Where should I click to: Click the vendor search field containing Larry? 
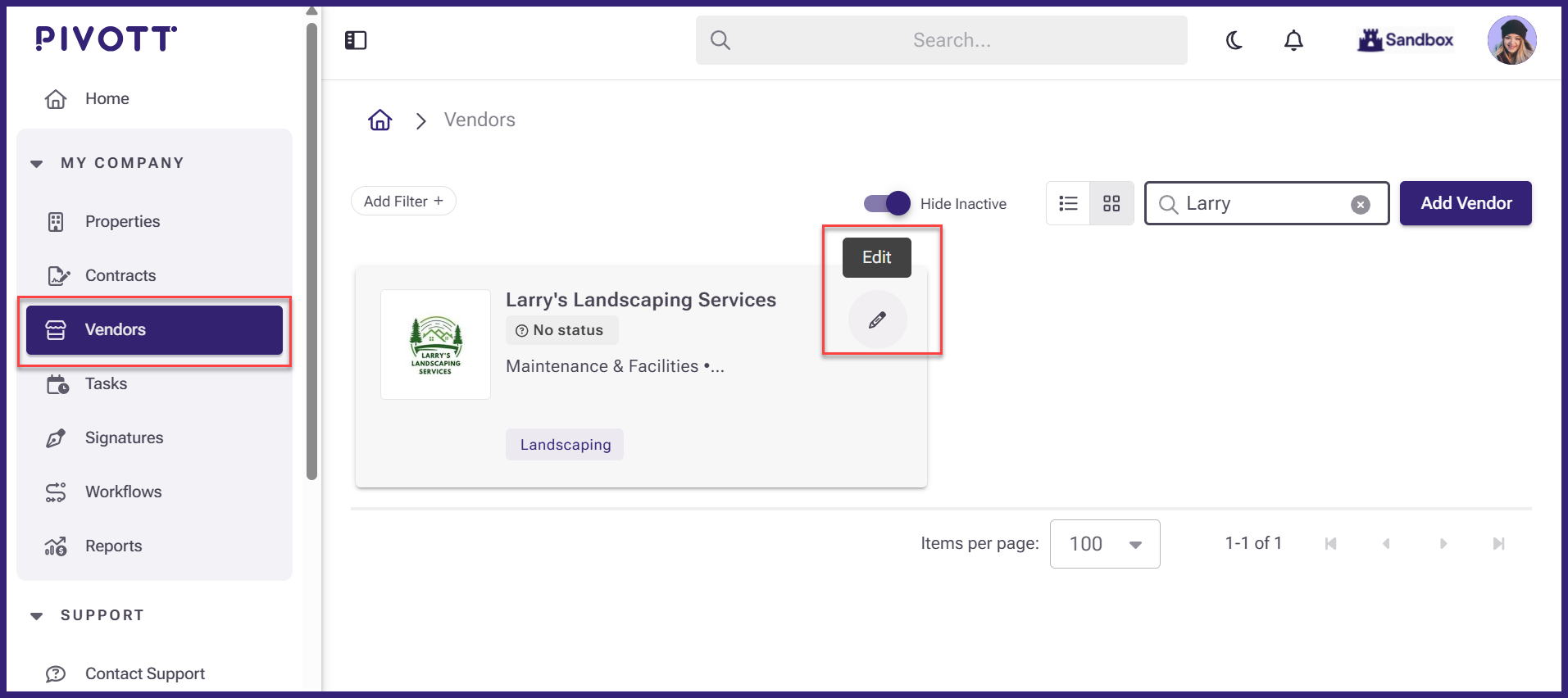tap(1266, 203)
